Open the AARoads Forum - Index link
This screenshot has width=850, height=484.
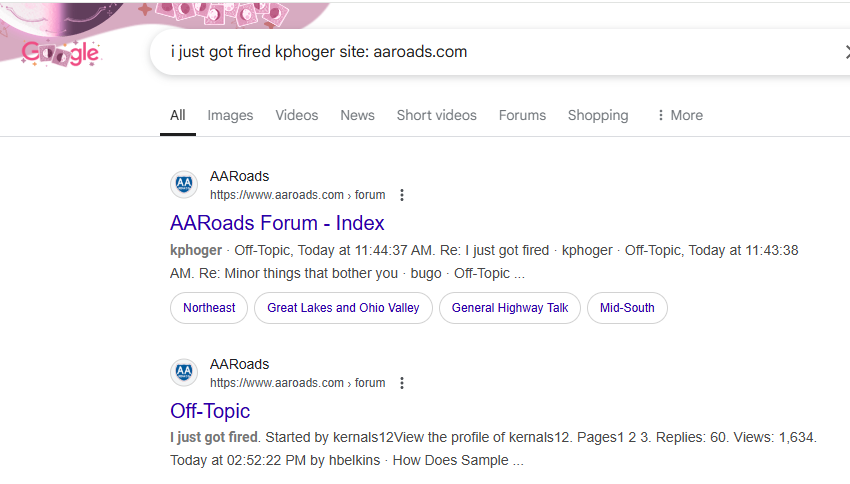[x=277, y=223]
